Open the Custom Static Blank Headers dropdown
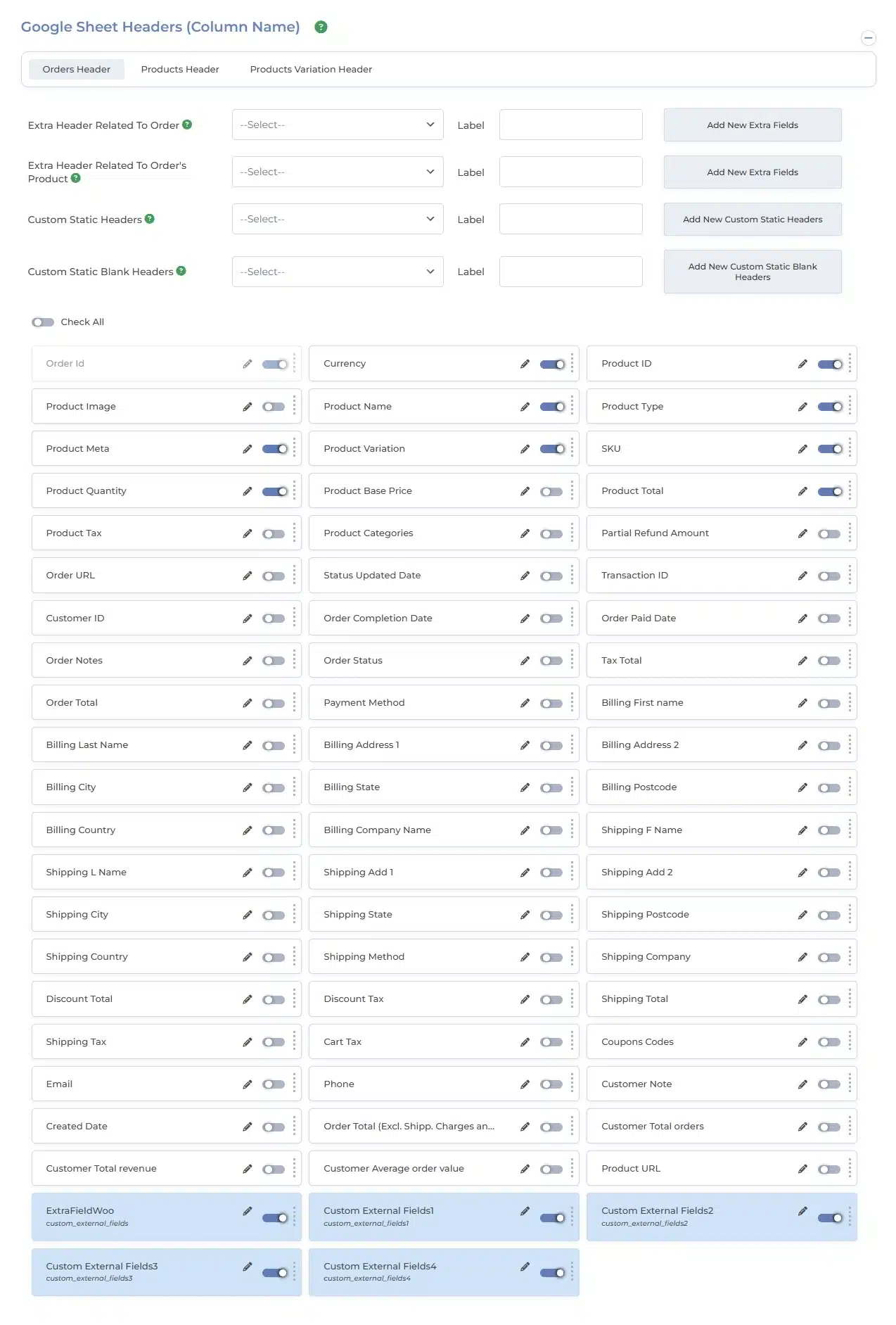896x1325 pixels. coord(338,272)
